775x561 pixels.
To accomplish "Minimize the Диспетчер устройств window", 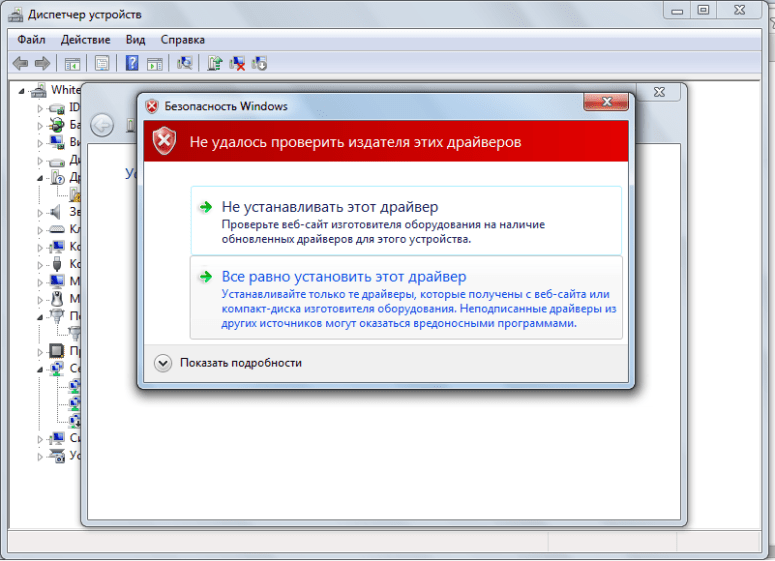I will [x=677, y=10].
